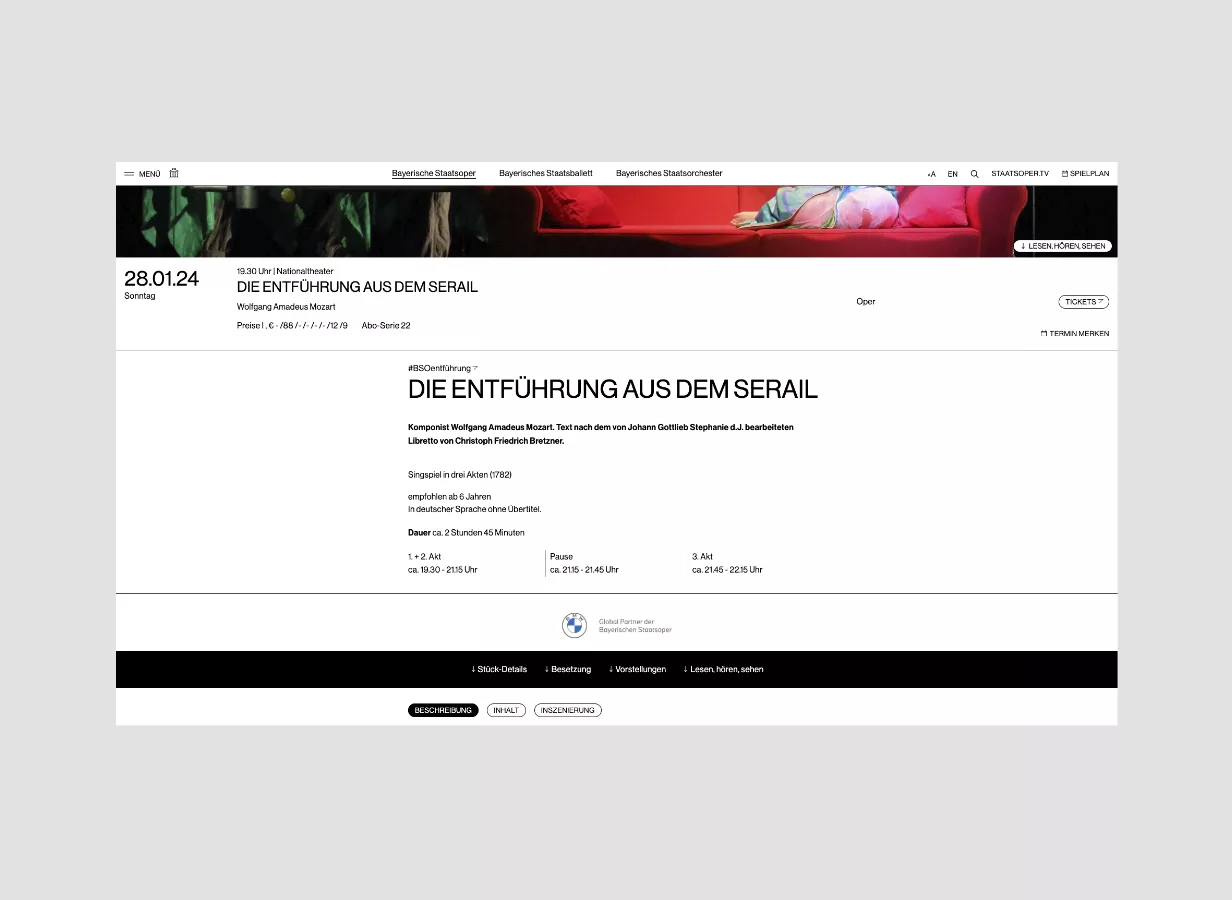
Task: Click 'empfohlen ab 6 Jahren' text
Action: (449, 497)
